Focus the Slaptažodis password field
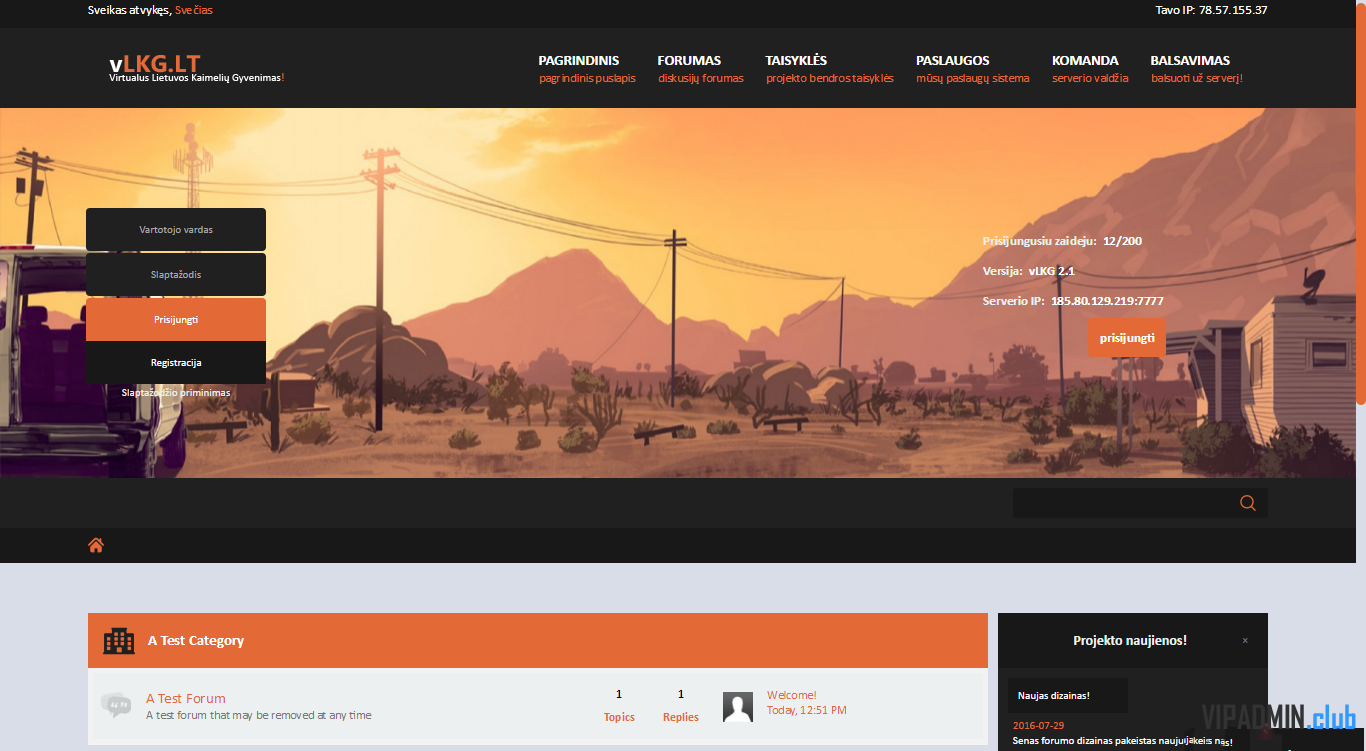The image size is (1366, 751). coord(176,274)
